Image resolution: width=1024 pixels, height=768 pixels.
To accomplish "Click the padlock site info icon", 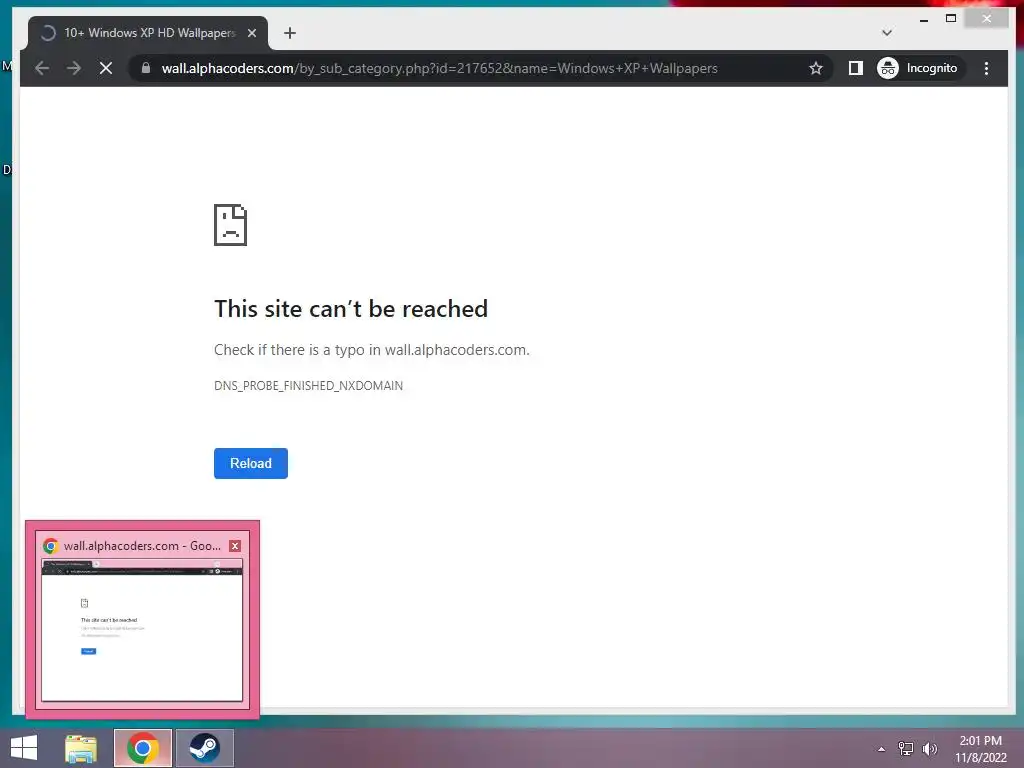I will pyautogui.click(x=146, y=68).
